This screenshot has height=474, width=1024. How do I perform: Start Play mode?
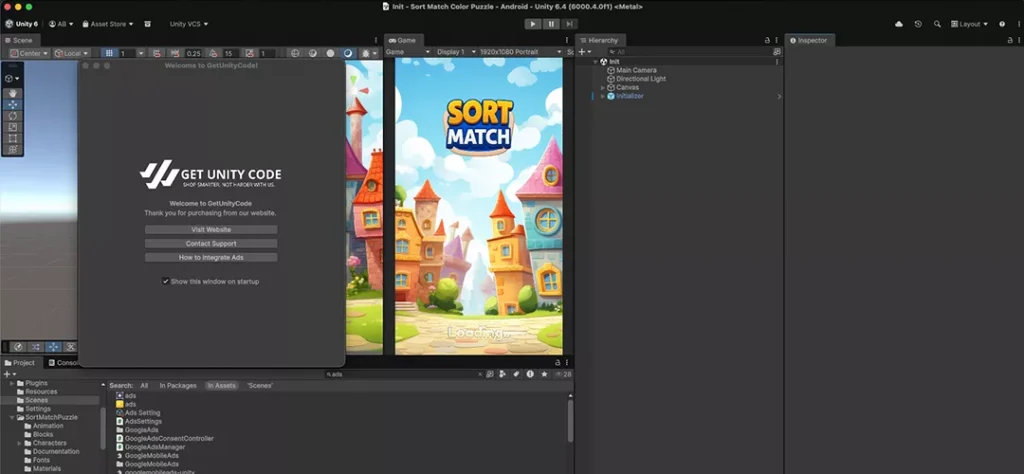pos(533,24)
